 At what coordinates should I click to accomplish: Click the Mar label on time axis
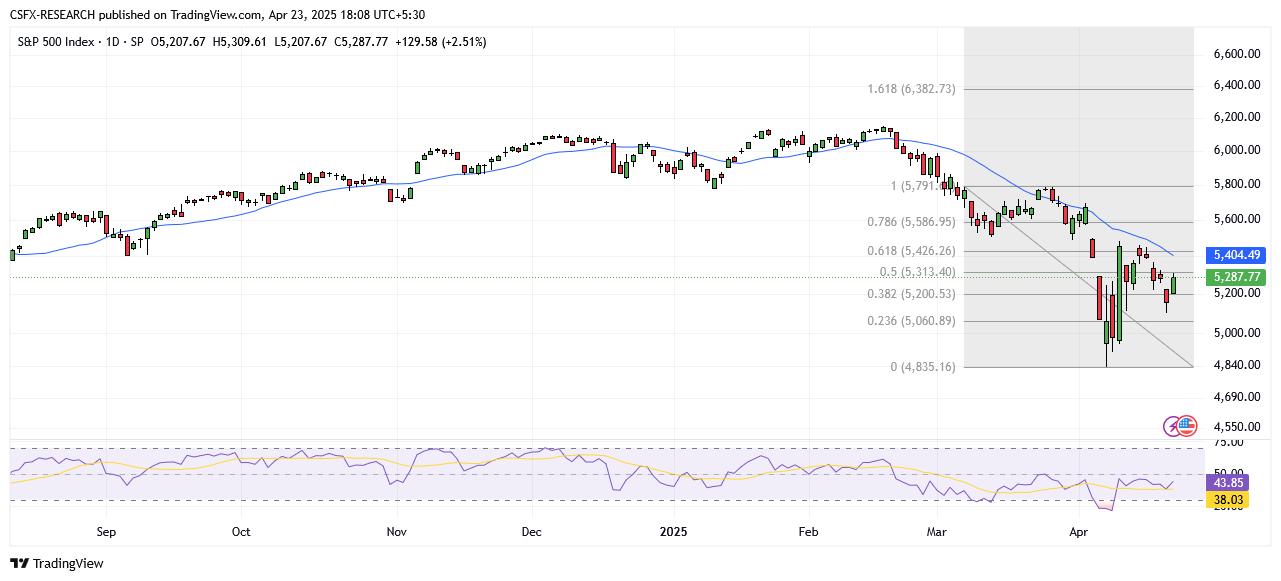coord(936,532)
